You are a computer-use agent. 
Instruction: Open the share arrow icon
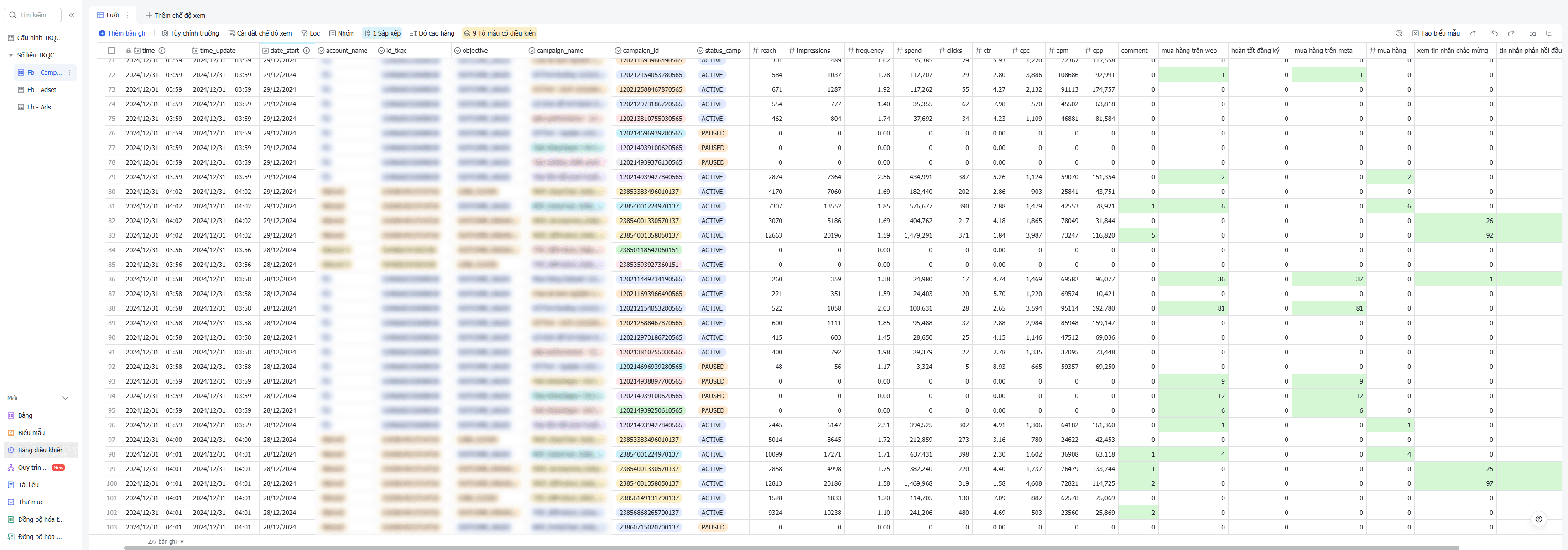pos(1473,33)
